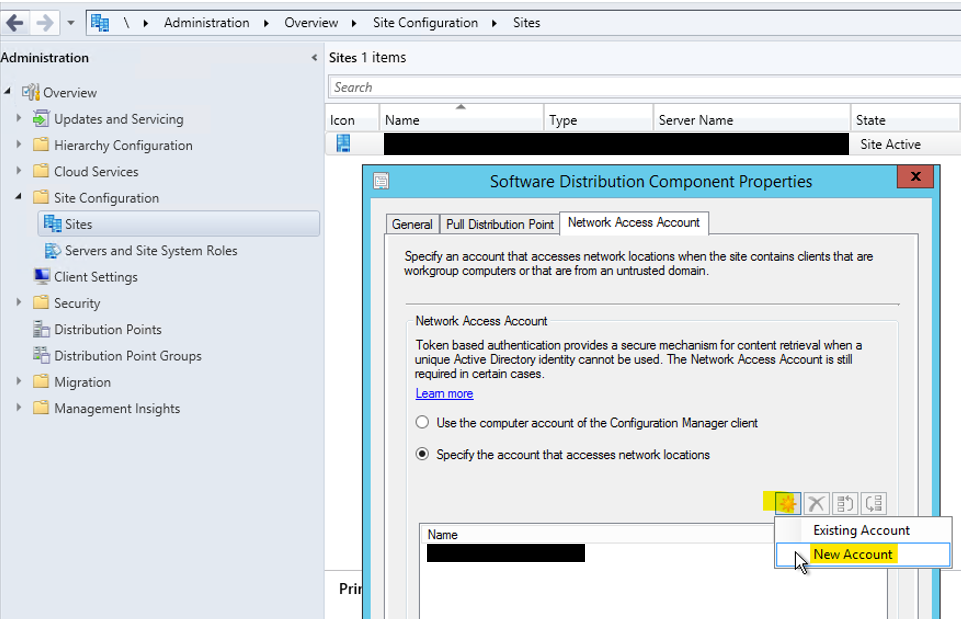Select Specify the account radio button
The width and height of the screenshot is (961, 619).
422,454
